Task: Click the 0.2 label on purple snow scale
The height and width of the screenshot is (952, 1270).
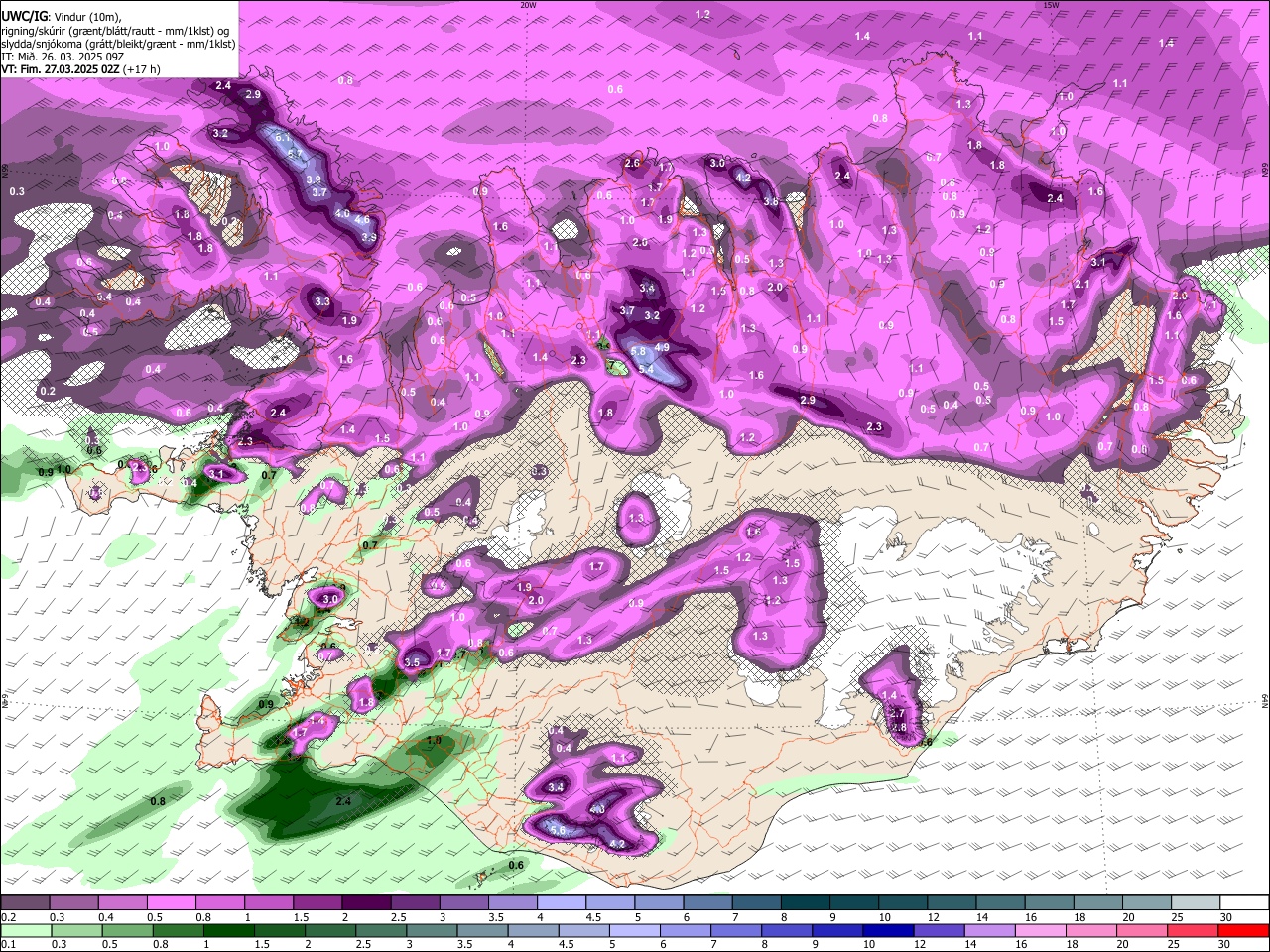Action: [7, 917]
